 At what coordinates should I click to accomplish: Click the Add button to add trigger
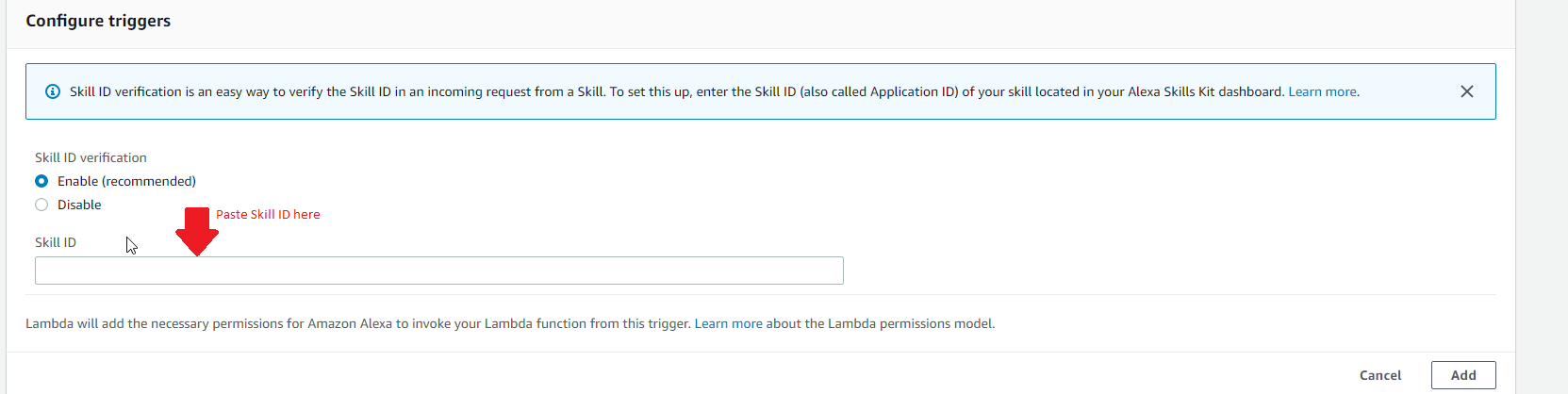1462,375
